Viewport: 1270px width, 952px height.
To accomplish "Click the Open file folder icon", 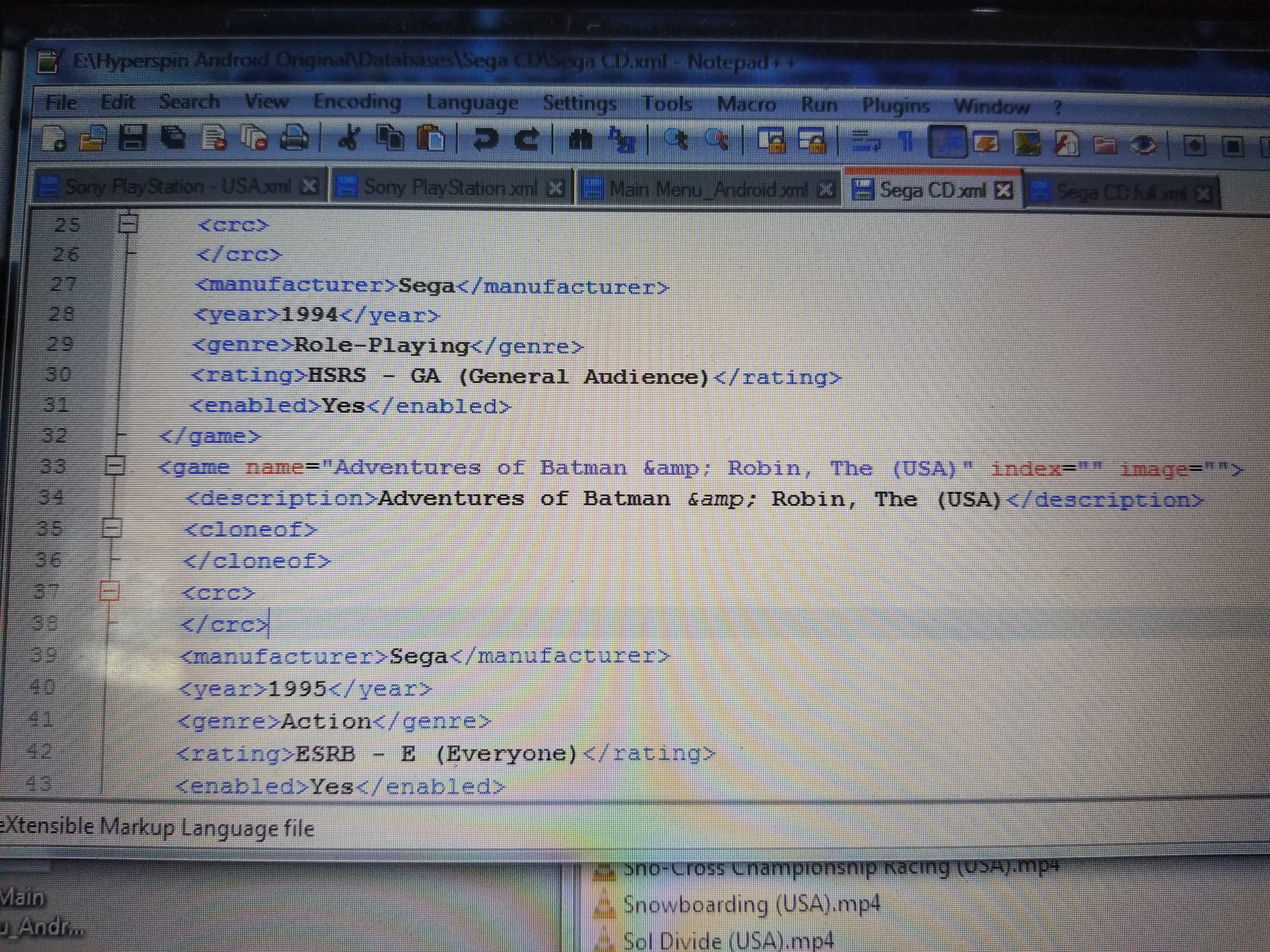I will pos(93,138).
